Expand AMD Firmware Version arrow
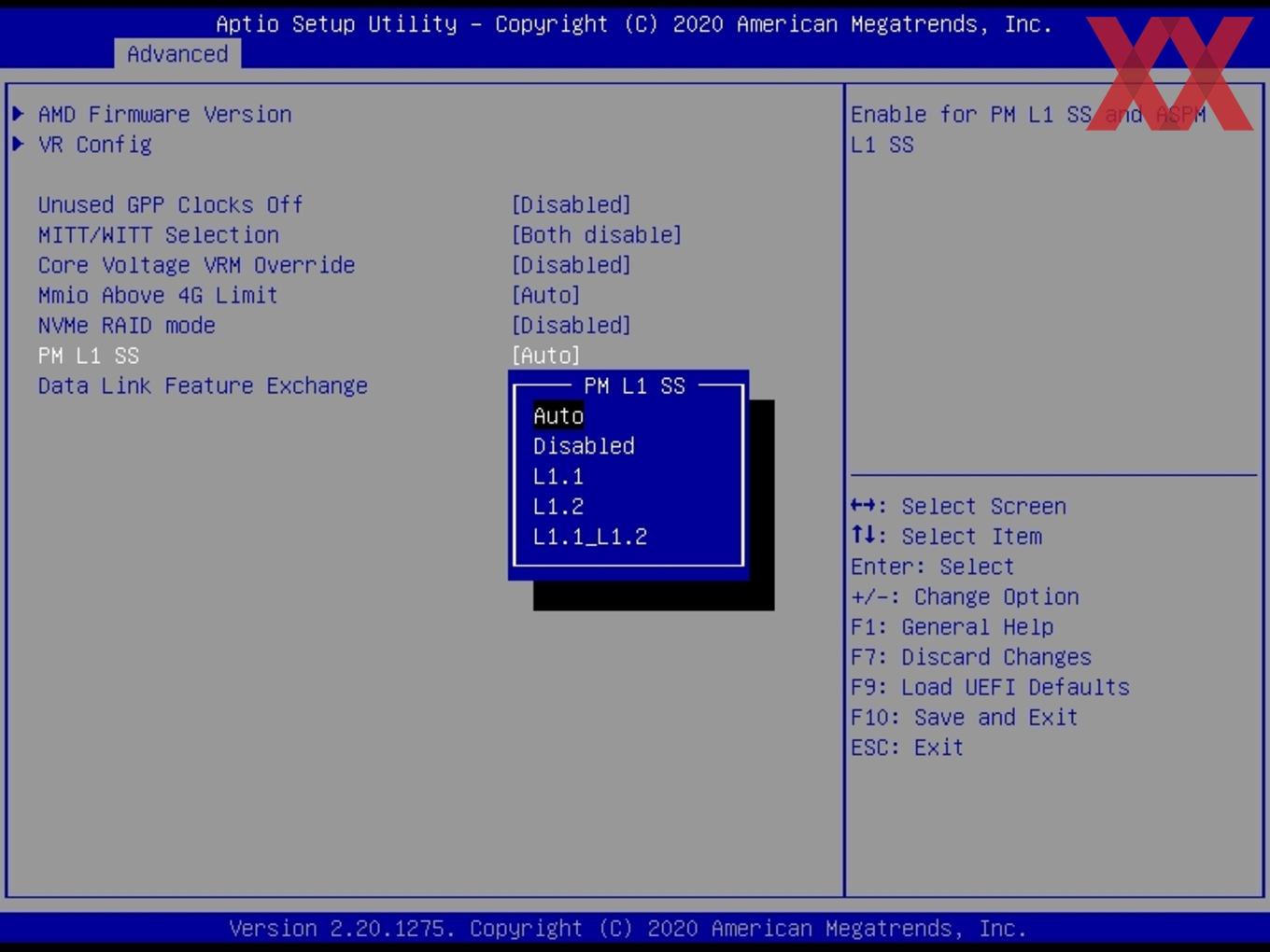Image resolution: width=1270 pixels, height=952 pixels. tap(19, 114)
